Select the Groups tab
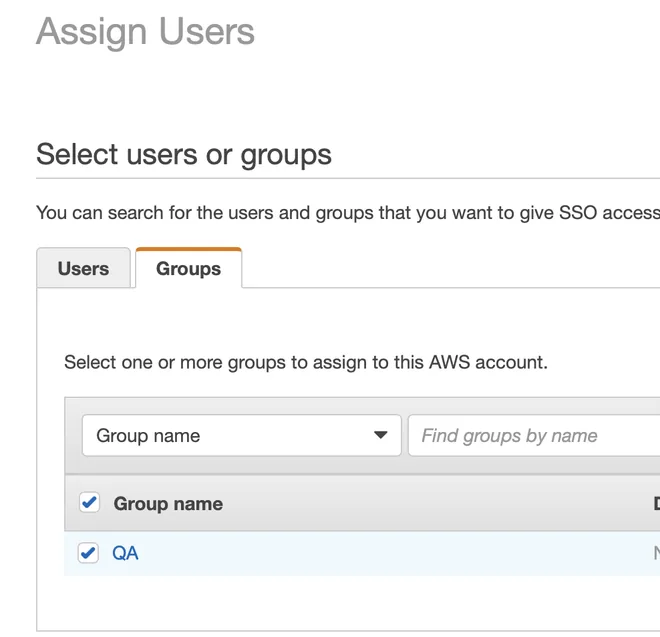 click(189, 268)
